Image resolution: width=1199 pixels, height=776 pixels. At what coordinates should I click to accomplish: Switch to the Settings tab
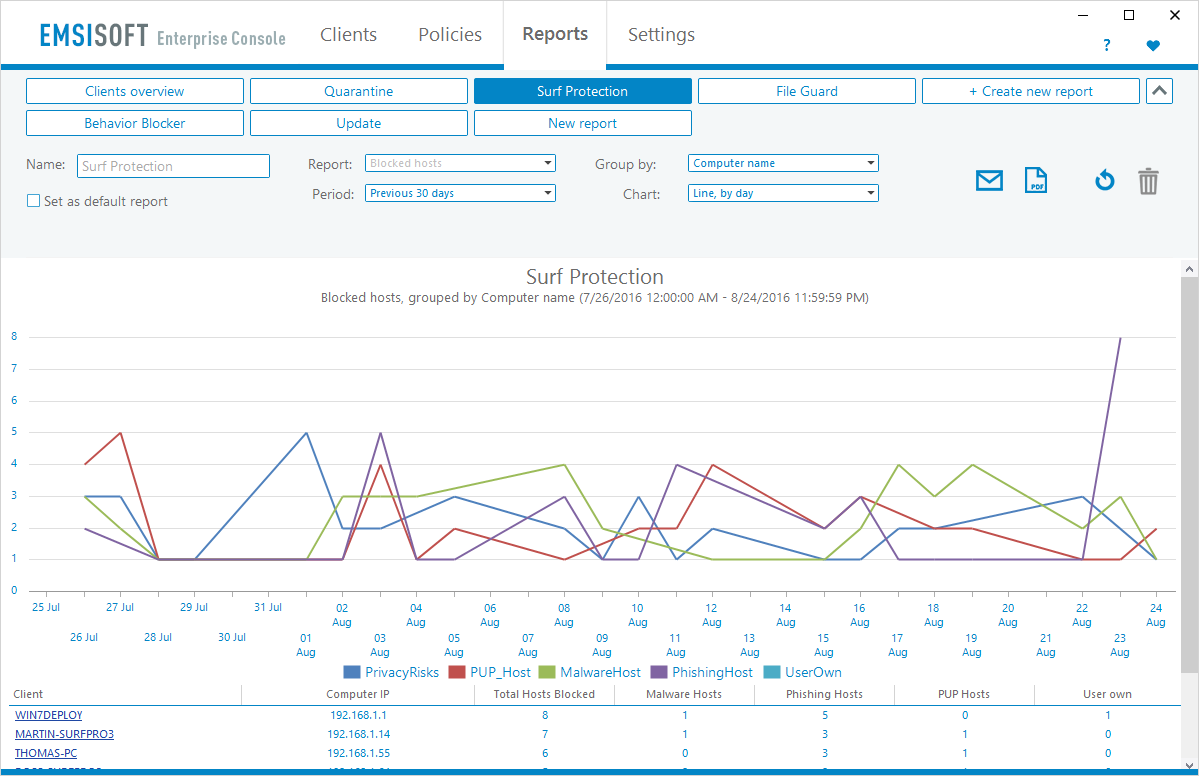click(661, 34)
